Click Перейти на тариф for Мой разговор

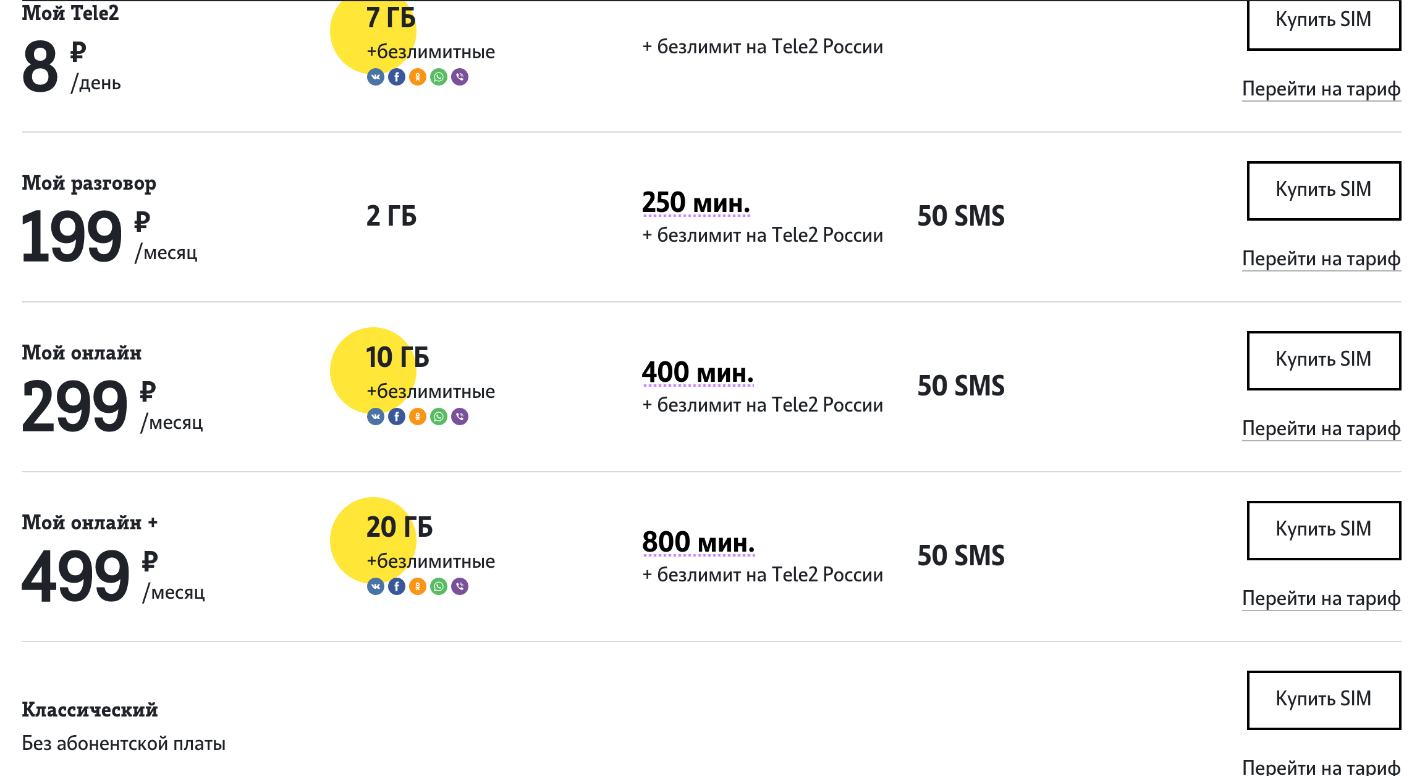(1321, 259)
